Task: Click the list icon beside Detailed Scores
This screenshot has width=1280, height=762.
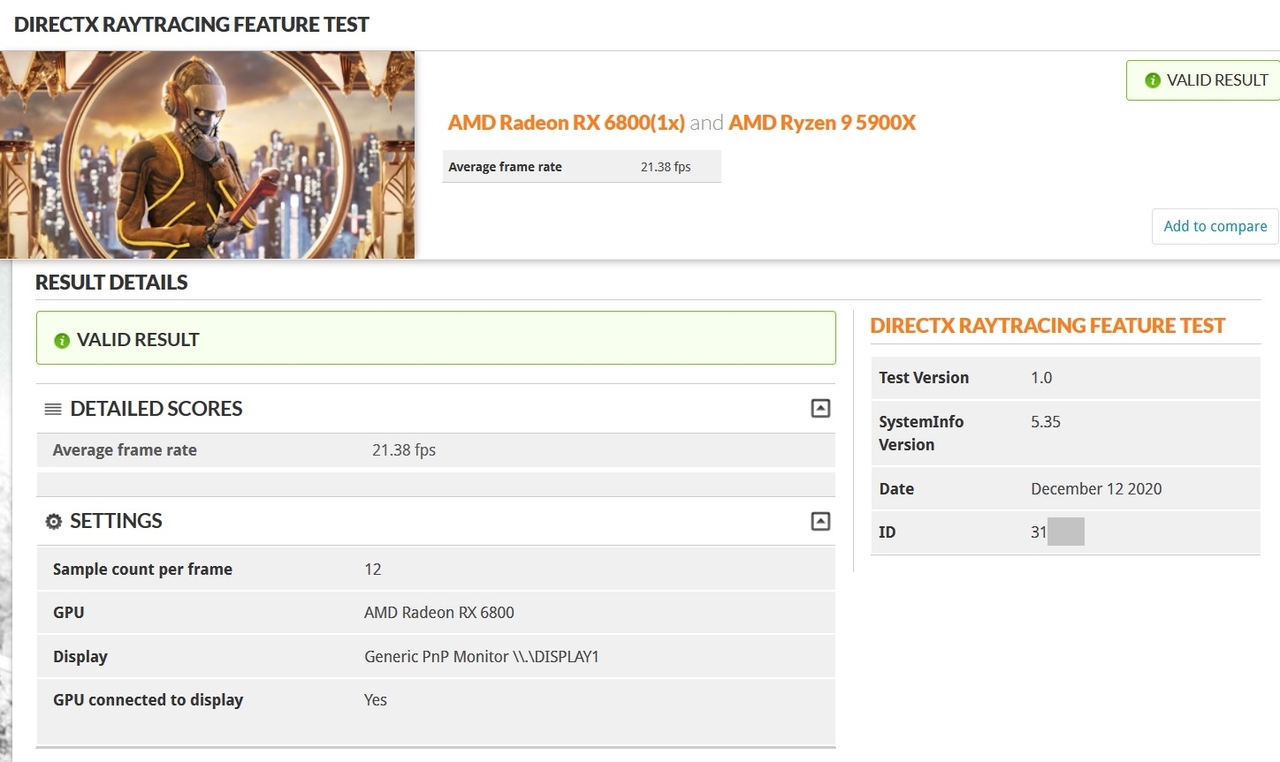Action: [54, 408]
